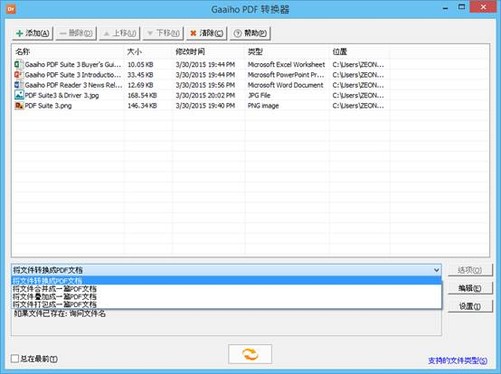Click the PNG image type cell
The width and height of the screenshot is (501, 374).
[x=263, y=106]
